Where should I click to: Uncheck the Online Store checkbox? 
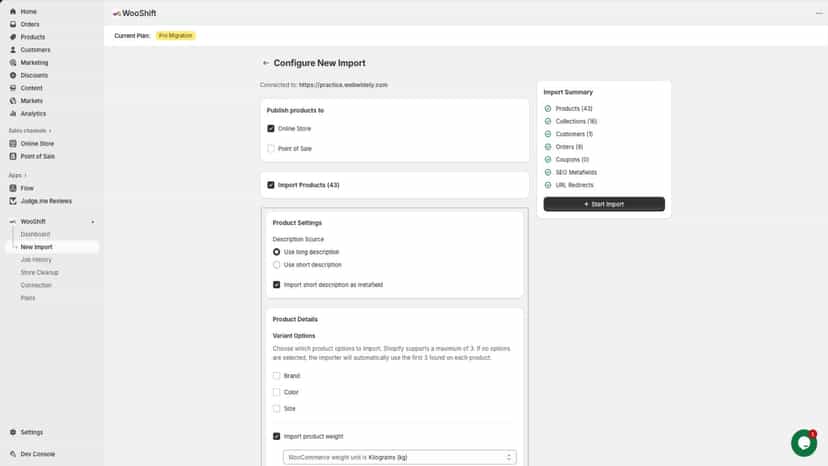point(271,128)
